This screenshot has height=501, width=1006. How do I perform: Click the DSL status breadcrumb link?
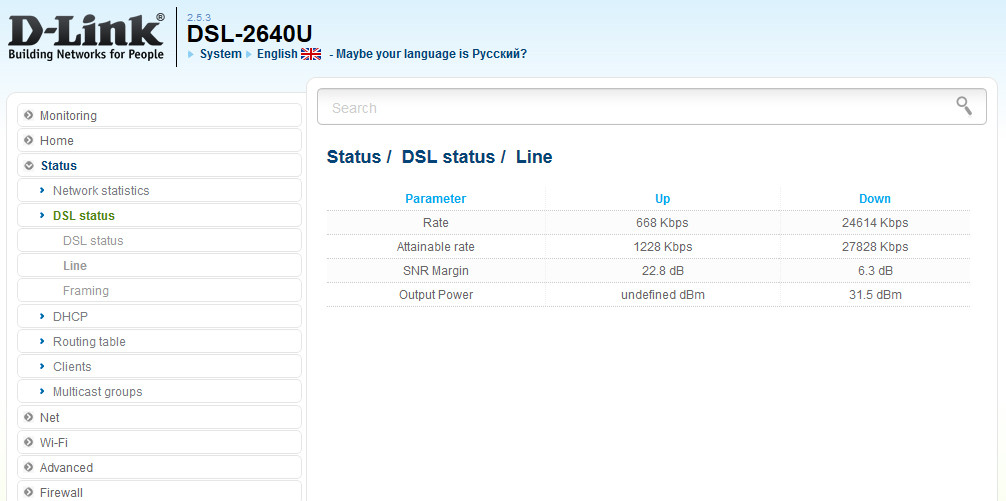click(x=448, y=157)
